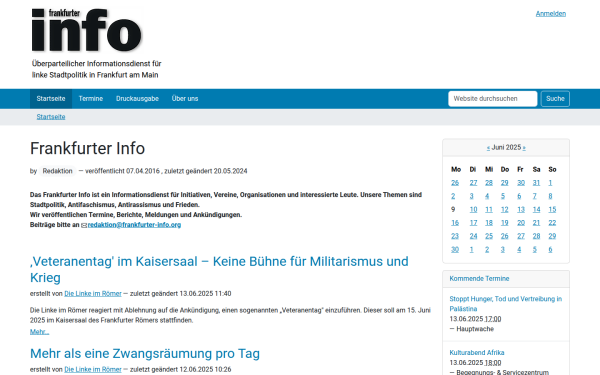
Task: Select June 25 in the calendar
Action: 489,236
